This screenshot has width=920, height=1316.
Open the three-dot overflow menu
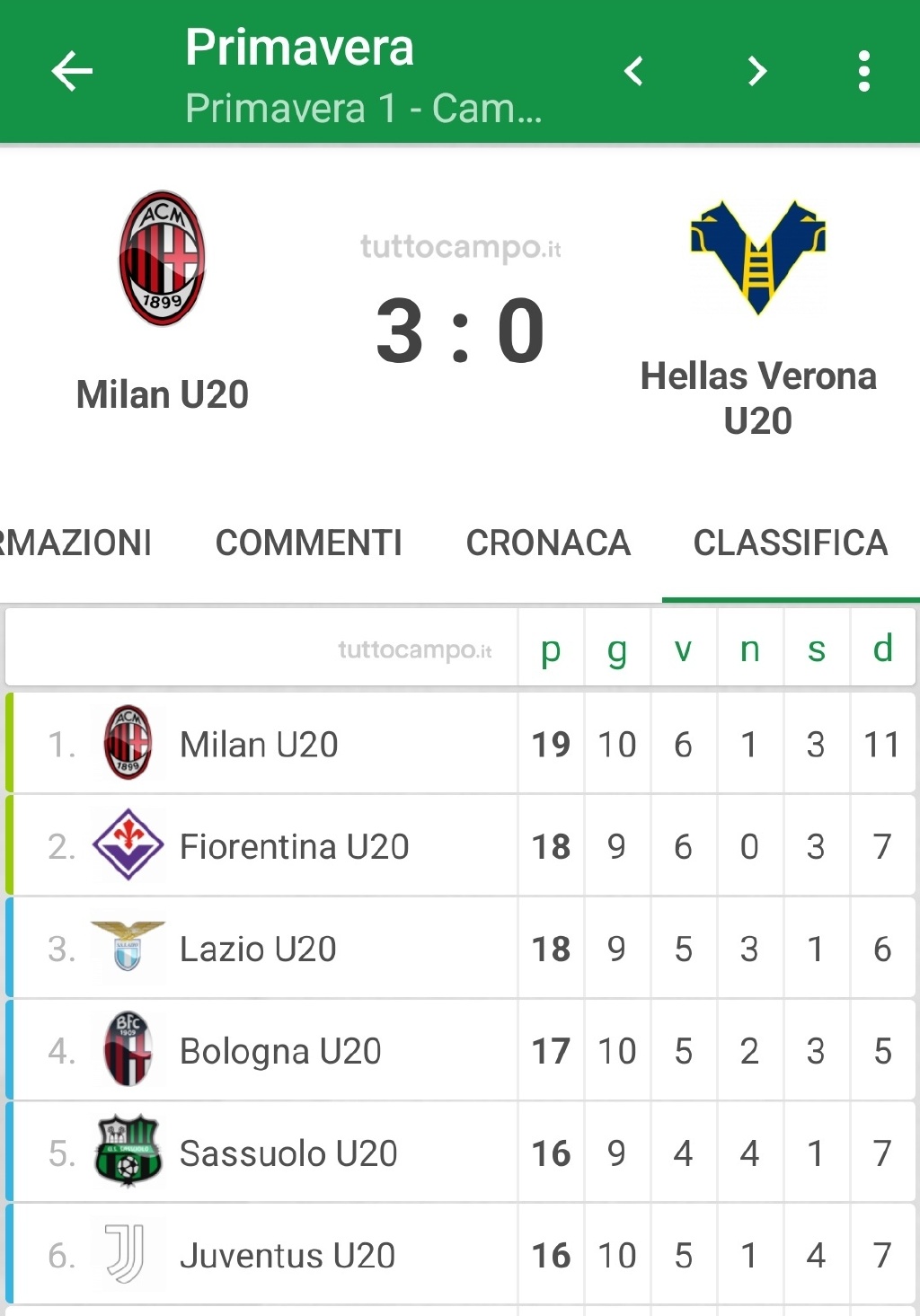coord(863,71)
